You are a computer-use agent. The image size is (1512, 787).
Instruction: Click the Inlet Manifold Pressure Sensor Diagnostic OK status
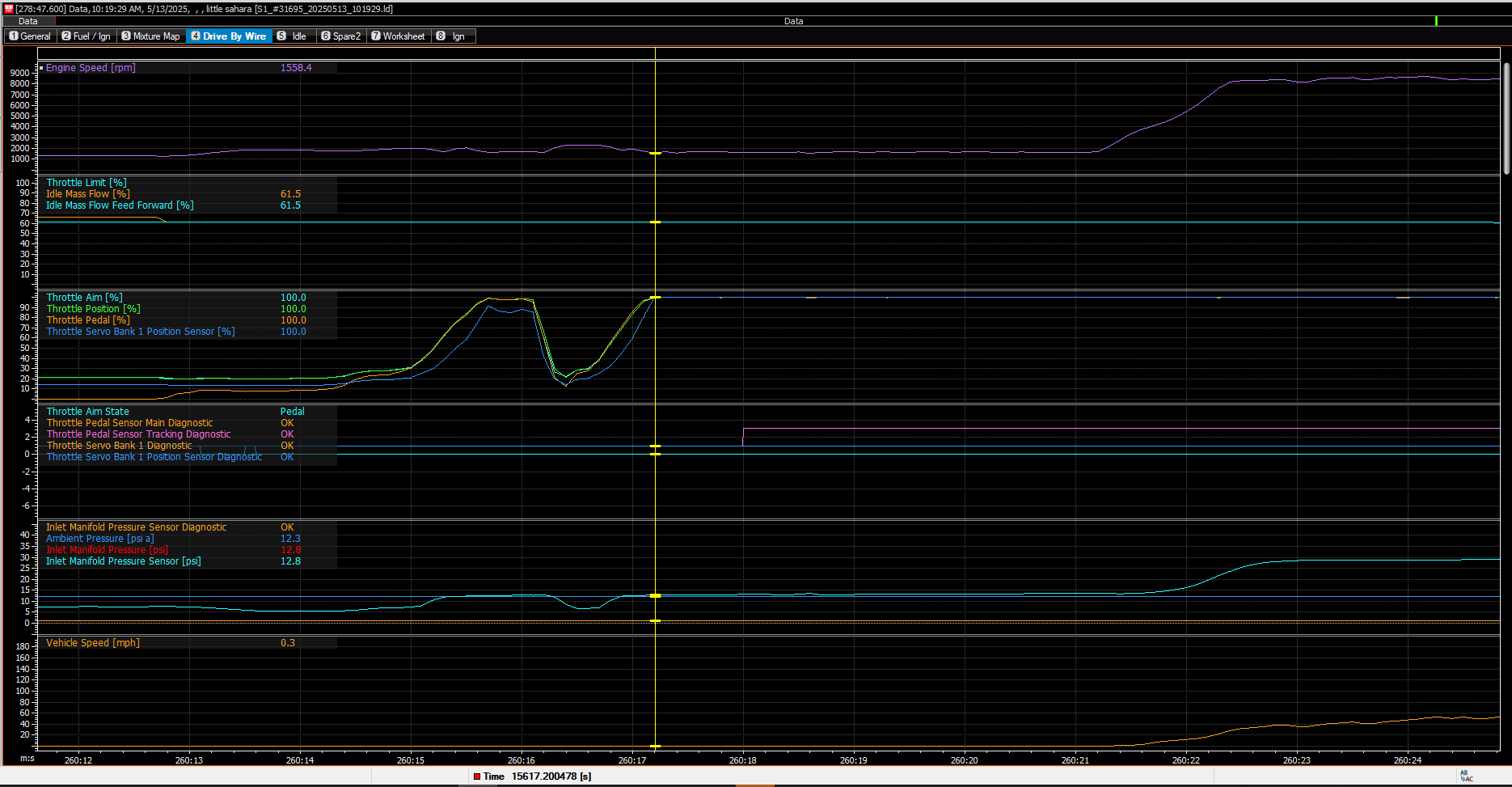287,527
